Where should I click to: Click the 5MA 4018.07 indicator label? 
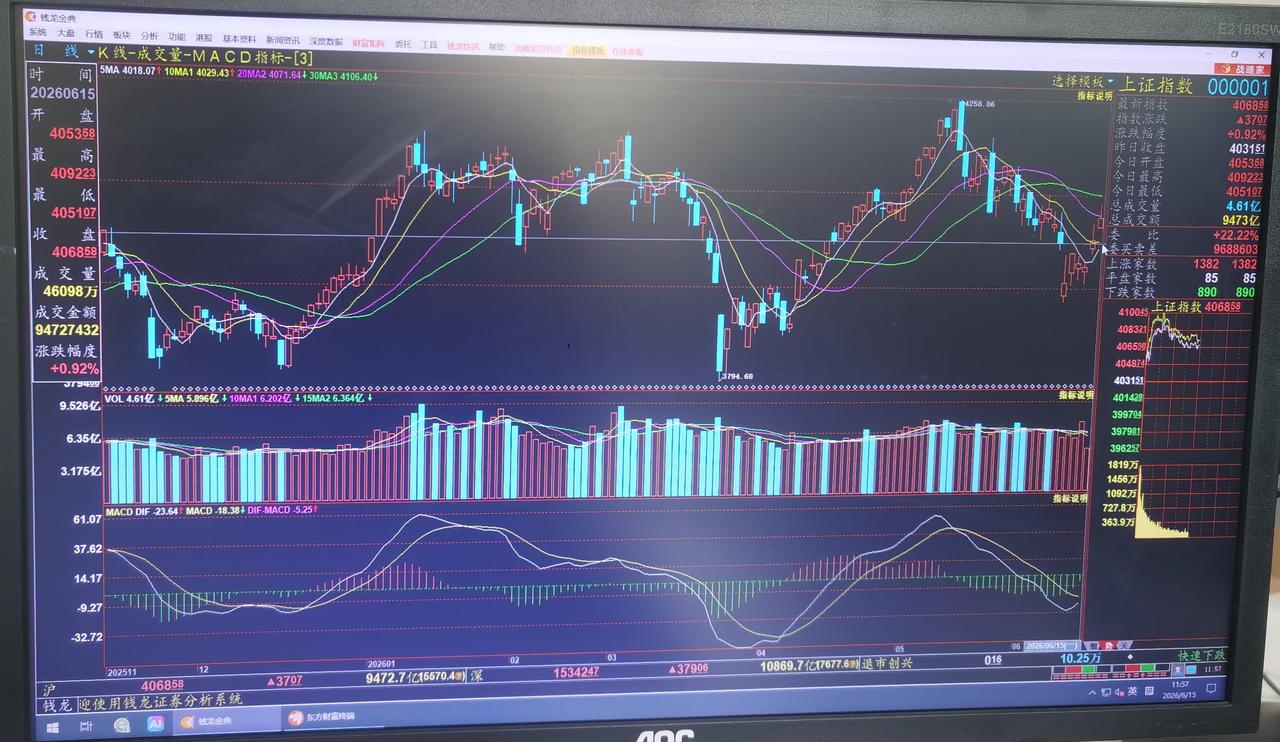point(130,71)
